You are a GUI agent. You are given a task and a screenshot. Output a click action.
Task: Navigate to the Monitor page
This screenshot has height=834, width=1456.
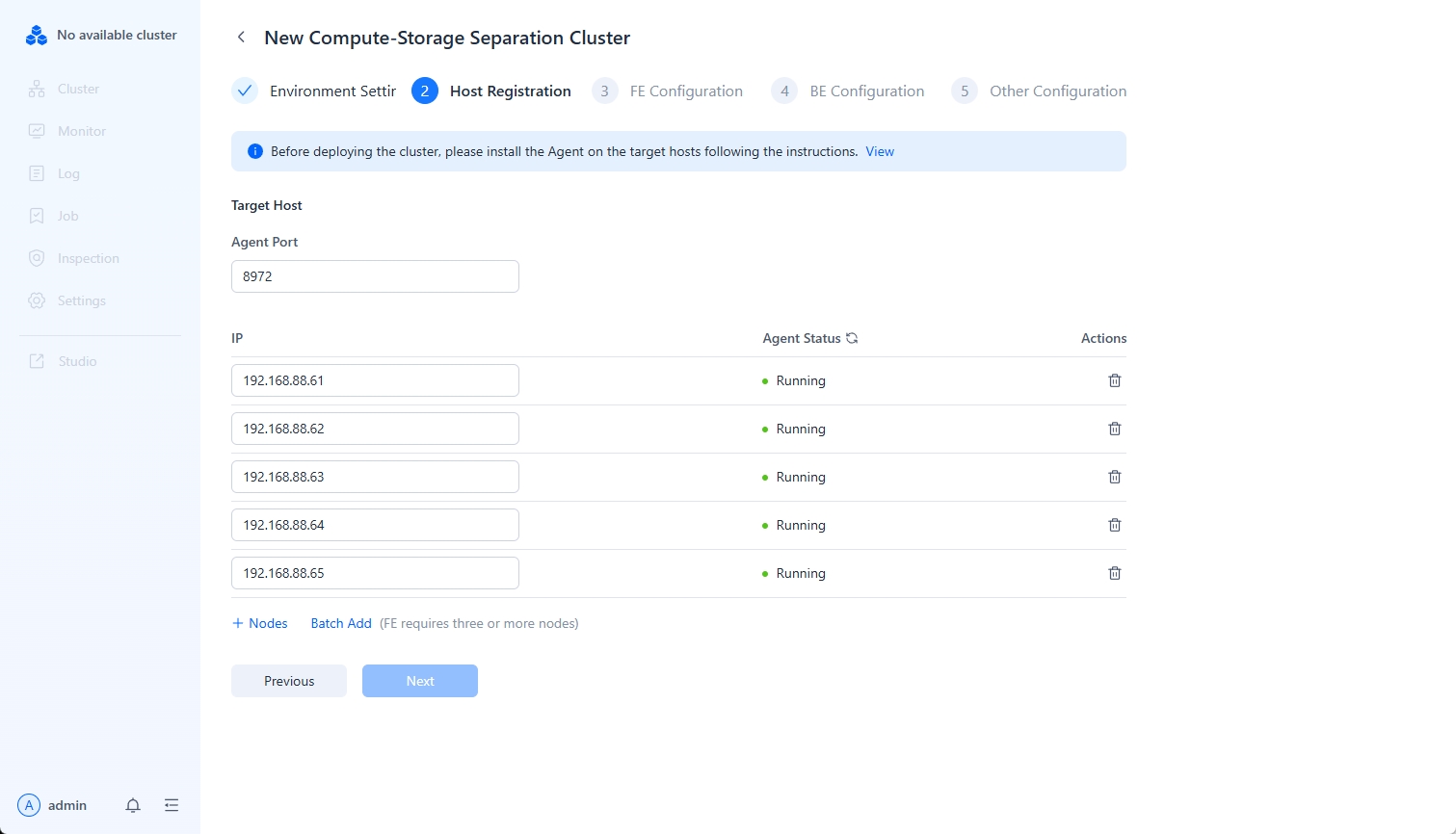tap(81, 131)
